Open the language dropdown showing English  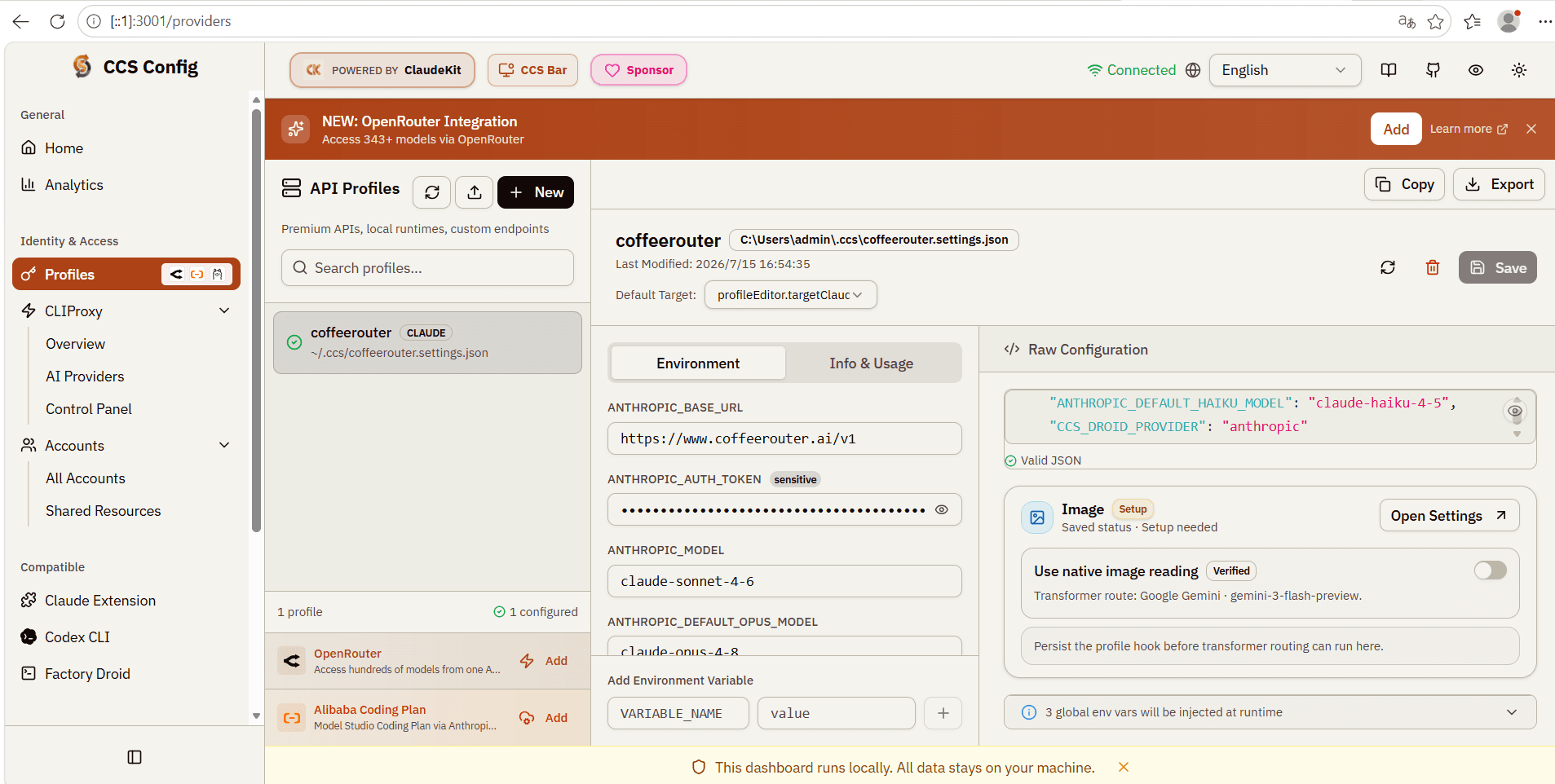(x=1285, y=70)
